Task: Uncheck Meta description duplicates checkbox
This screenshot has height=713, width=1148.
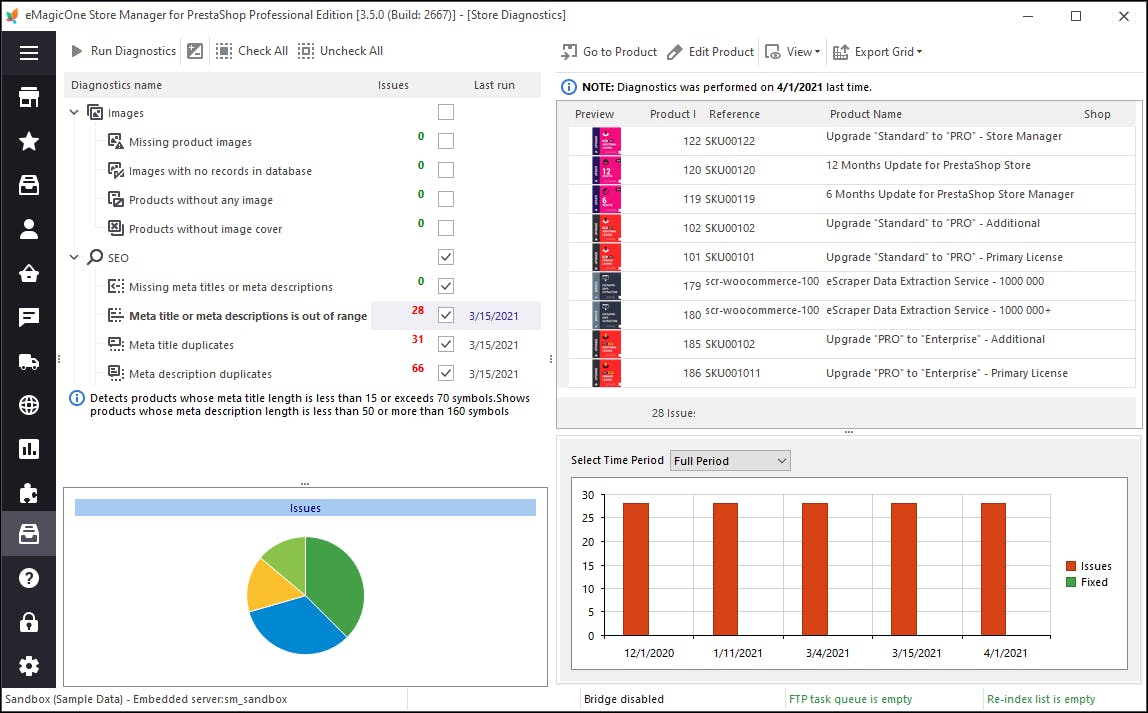Action: click(446, 373)
